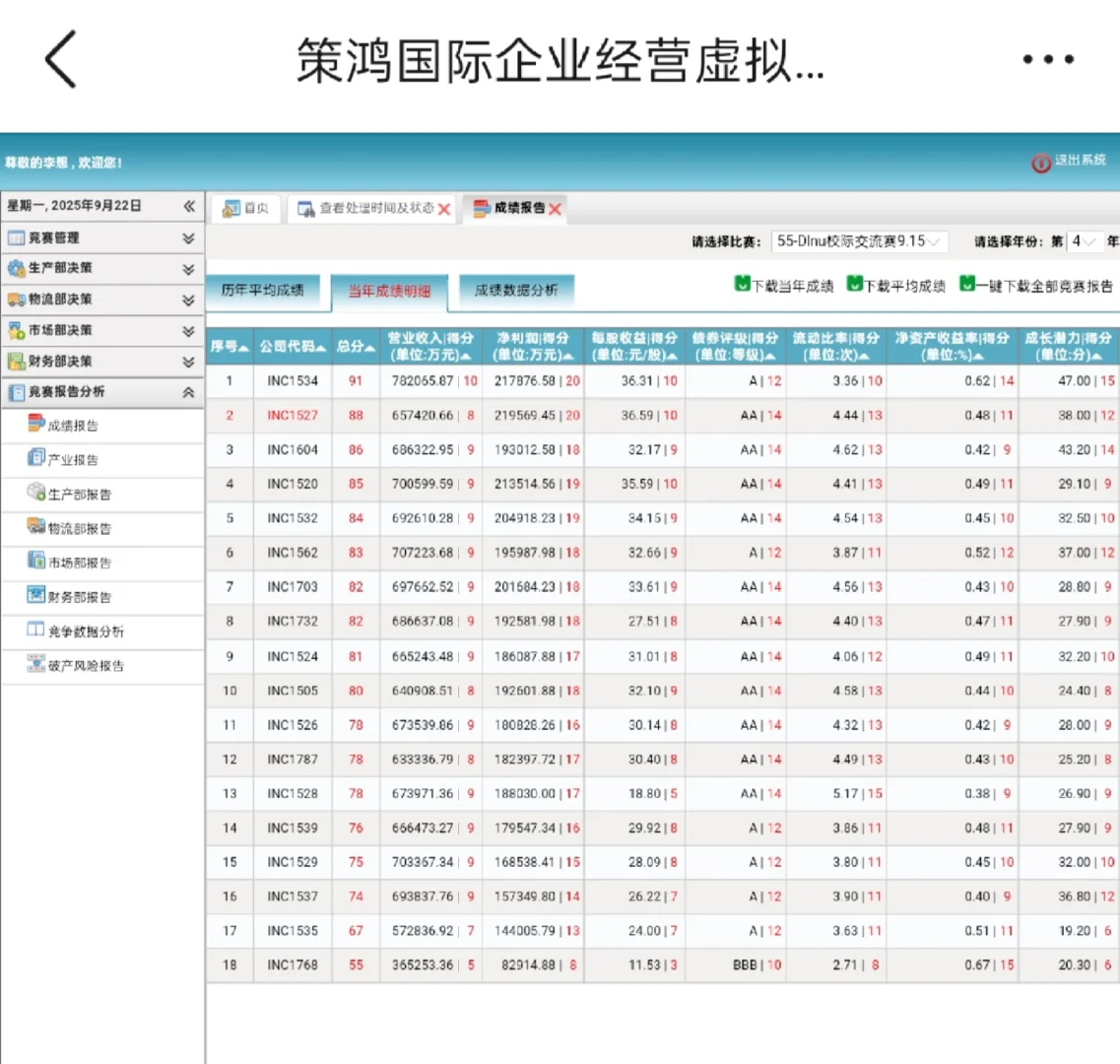Sort by 流动比率|得分 column header

coord(835,347)
